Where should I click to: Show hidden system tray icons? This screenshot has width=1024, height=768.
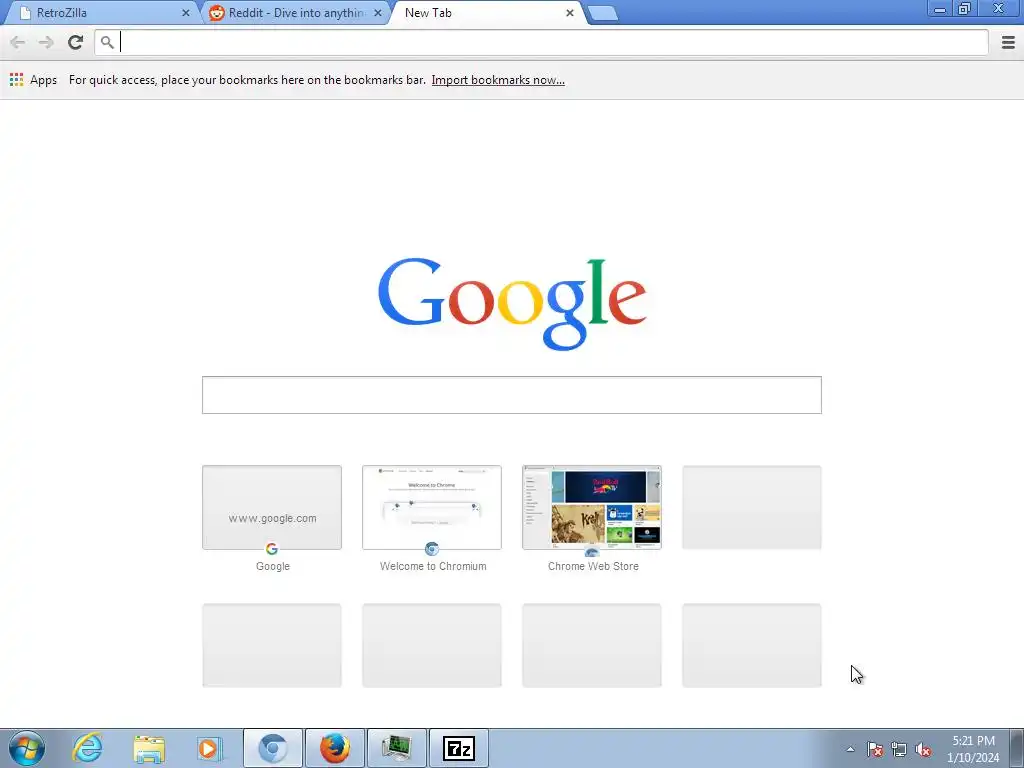click(850, 749)
